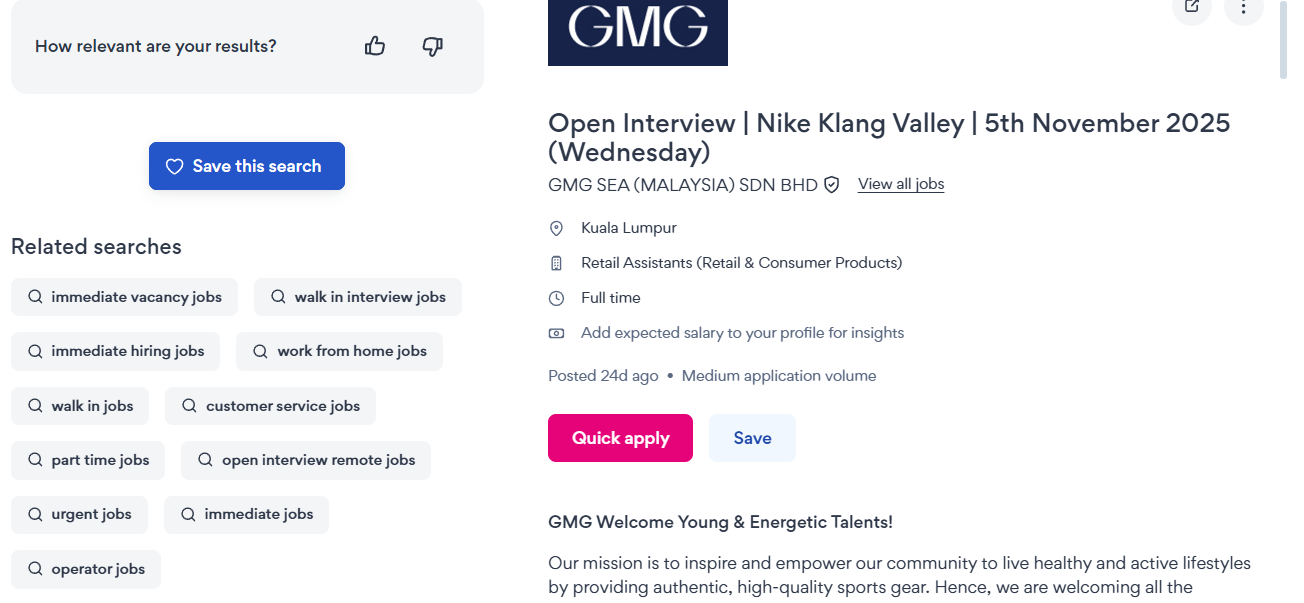Search for walk in interview jobs
1304x603 pixels.
(358, 297)
